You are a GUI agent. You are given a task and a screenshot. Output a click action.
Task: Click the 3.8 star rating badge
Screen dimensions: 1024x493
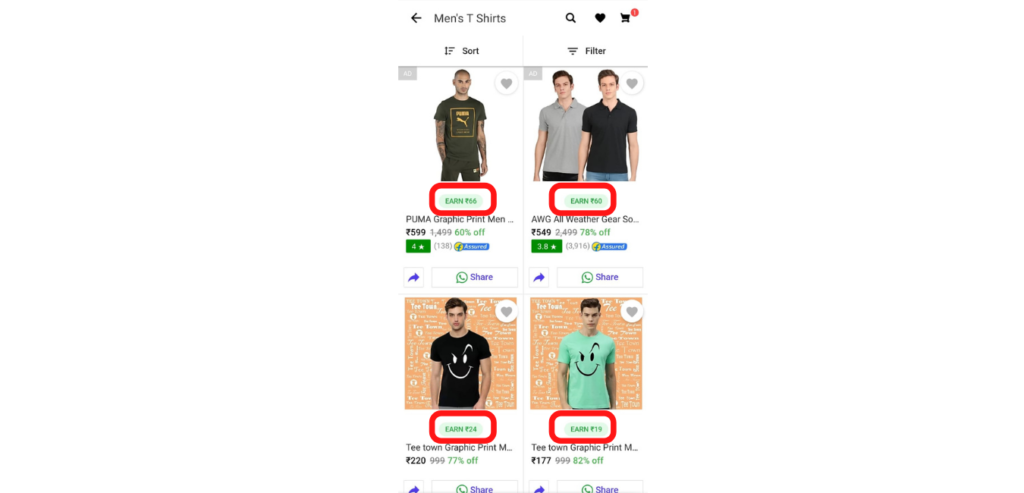547,246
